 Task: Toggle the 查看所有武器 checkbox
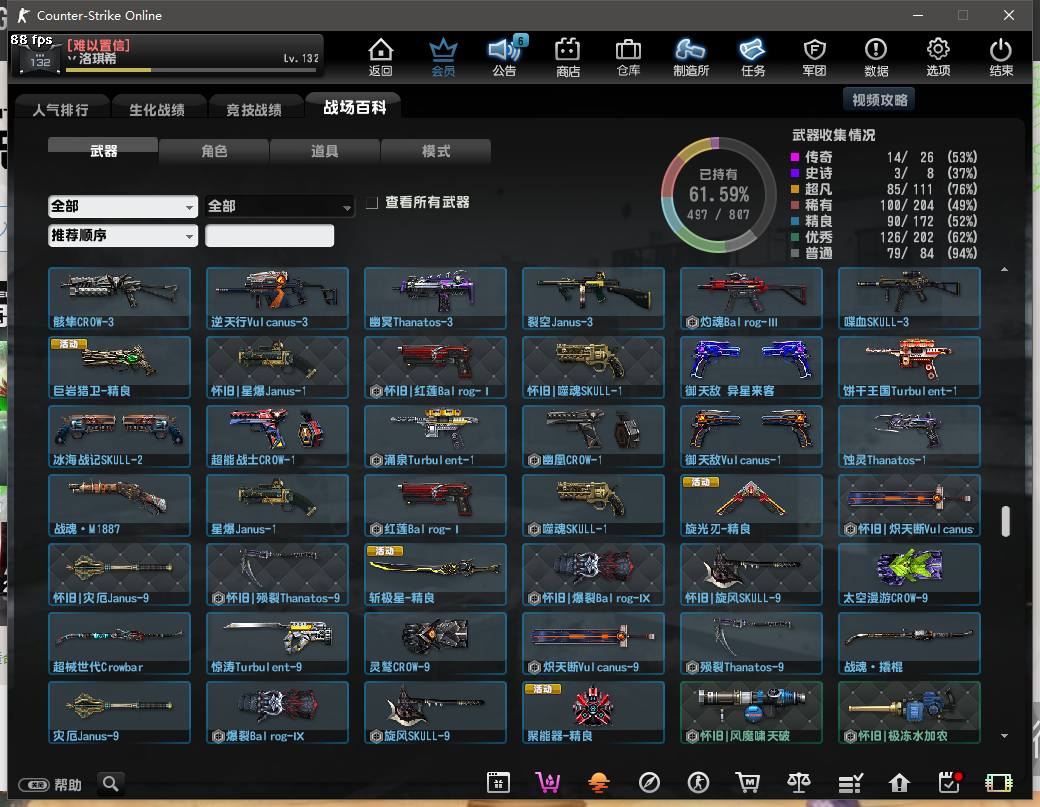[x=373, y=202]
